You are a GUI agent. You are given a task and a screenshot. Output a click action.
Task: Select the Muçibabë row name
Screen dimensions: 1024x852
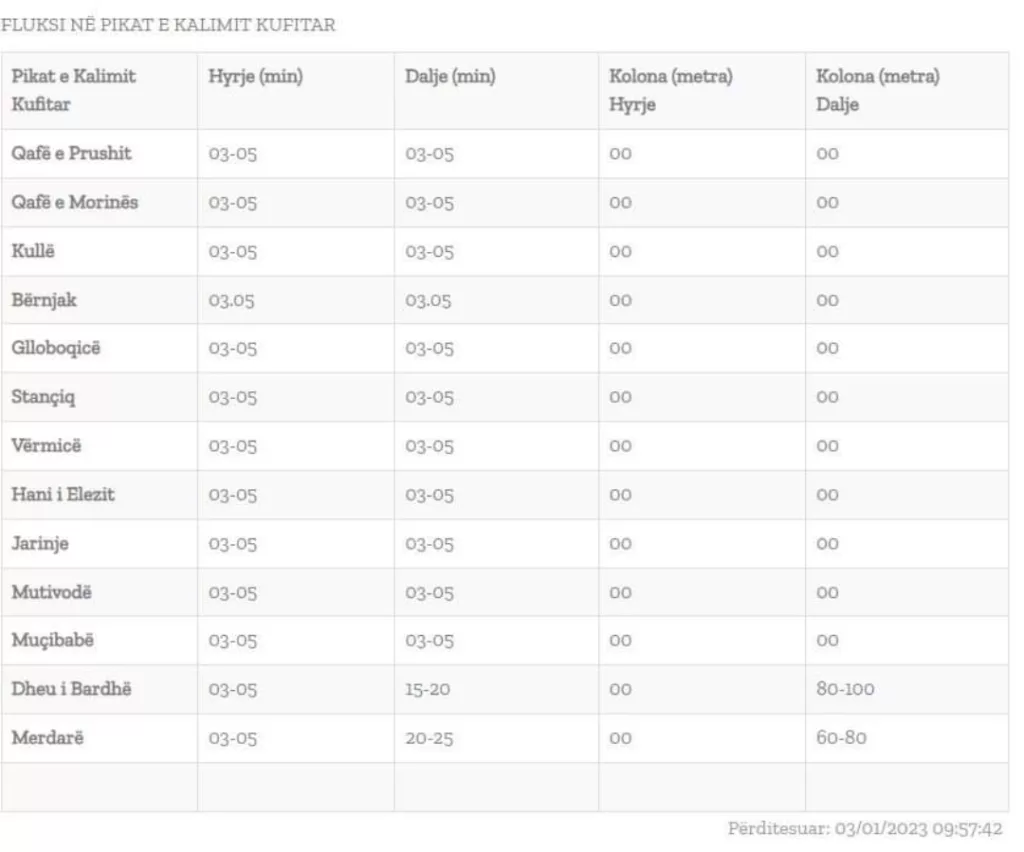click(52, 640)
